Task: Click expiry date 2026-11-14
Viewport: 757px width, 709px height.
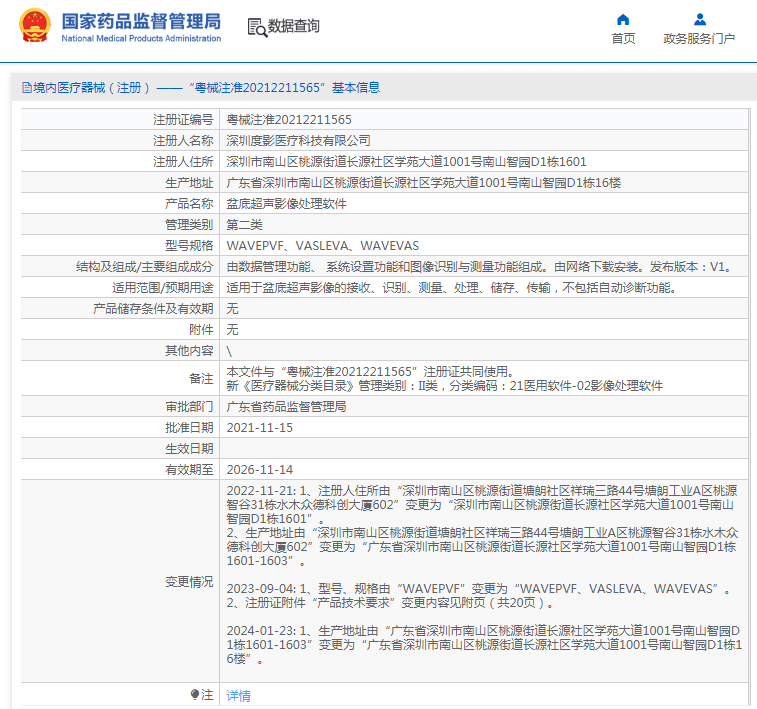Action: tap(260, 470)
